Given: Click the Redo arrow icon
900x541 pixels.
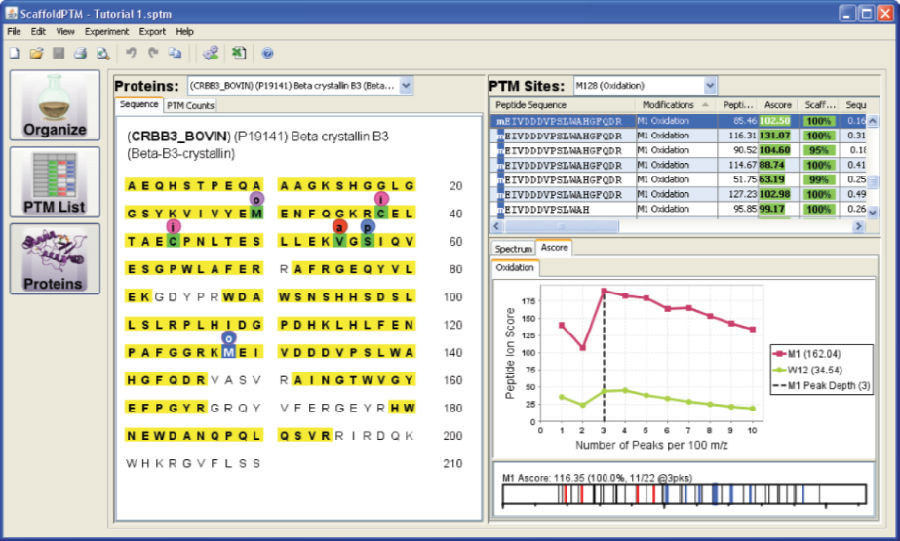Looking at the screenshot, I should [153, 53].
